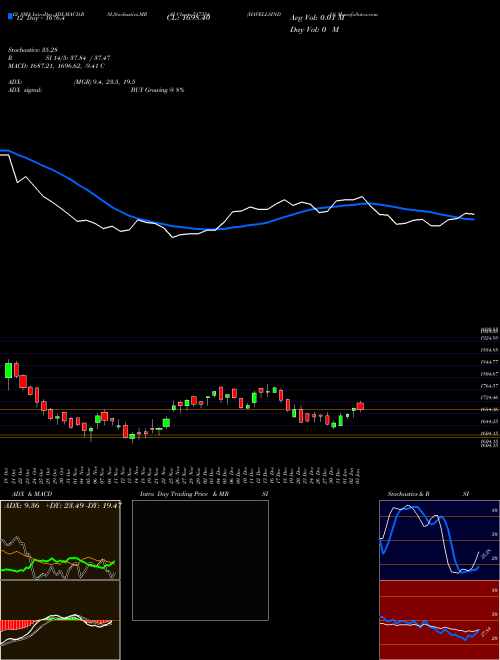This screenshot has width=500, height=660.
Task: Click the 'MACD: 1687.21, 1696.62, -9.41 C' line
Action: [x=56, y=66]
